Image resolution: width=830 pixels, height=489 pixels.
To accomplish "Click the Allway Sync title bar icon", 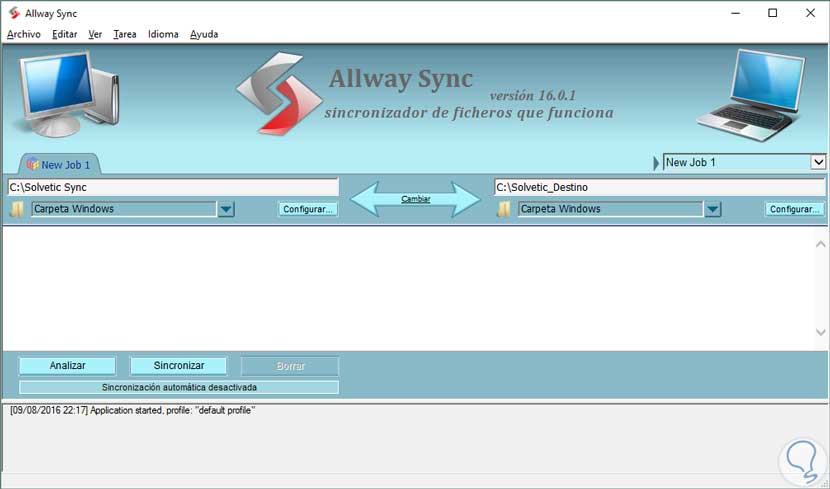I will [x=14, y=13].
